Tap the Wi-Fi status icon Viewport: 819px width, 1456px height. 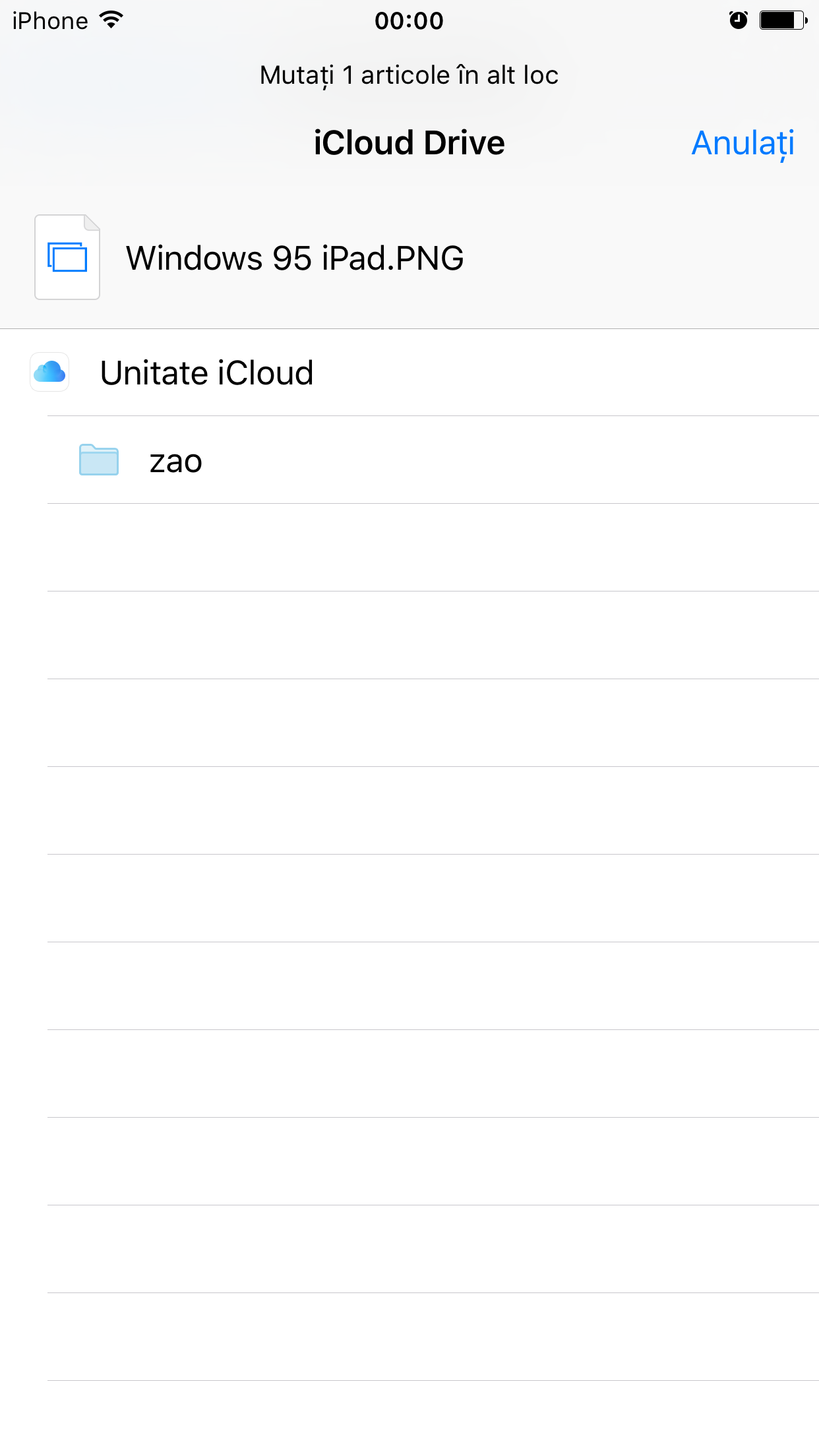(111, 20)
